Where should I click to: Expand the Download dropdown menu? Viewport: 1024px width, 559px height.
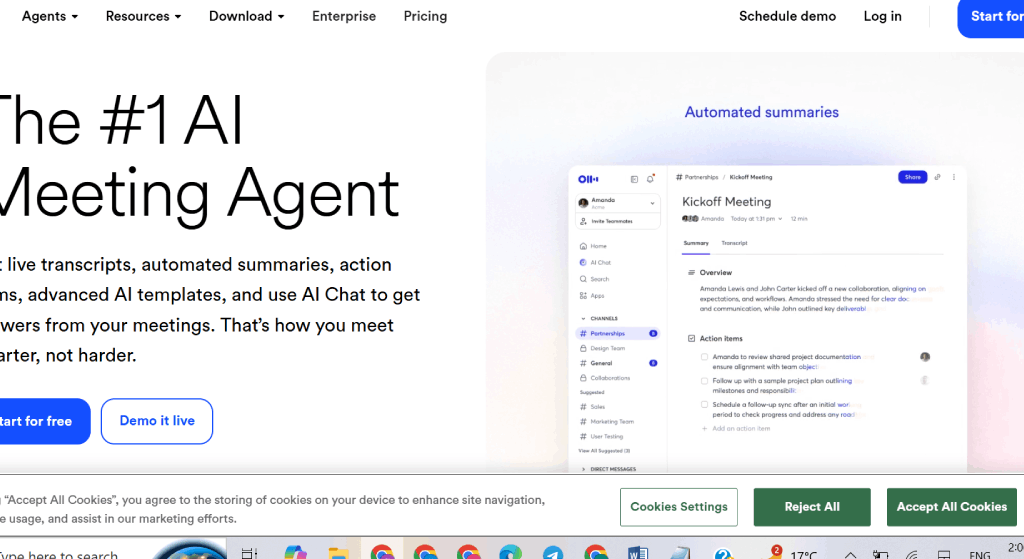pos(246,16)
